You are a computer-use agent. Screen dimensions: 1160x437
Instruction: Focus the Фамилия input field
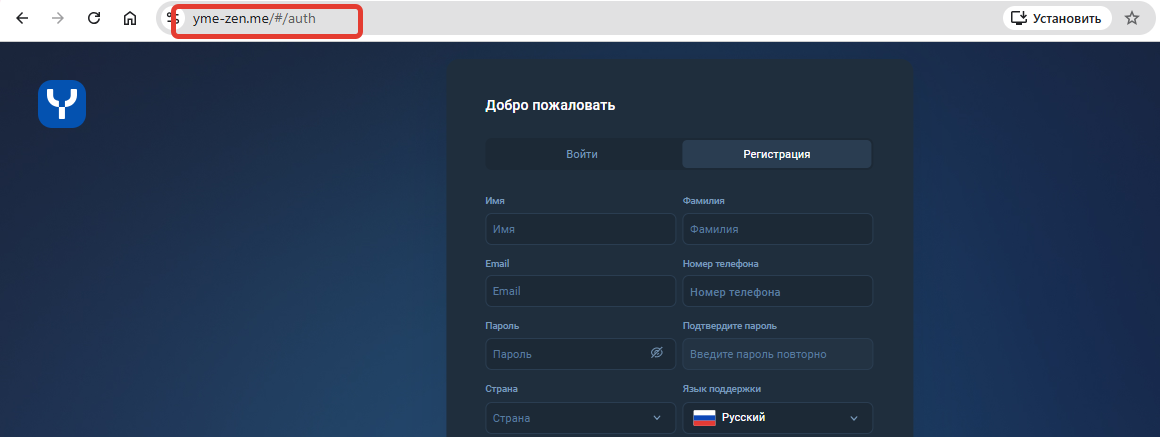click(778, 229)
